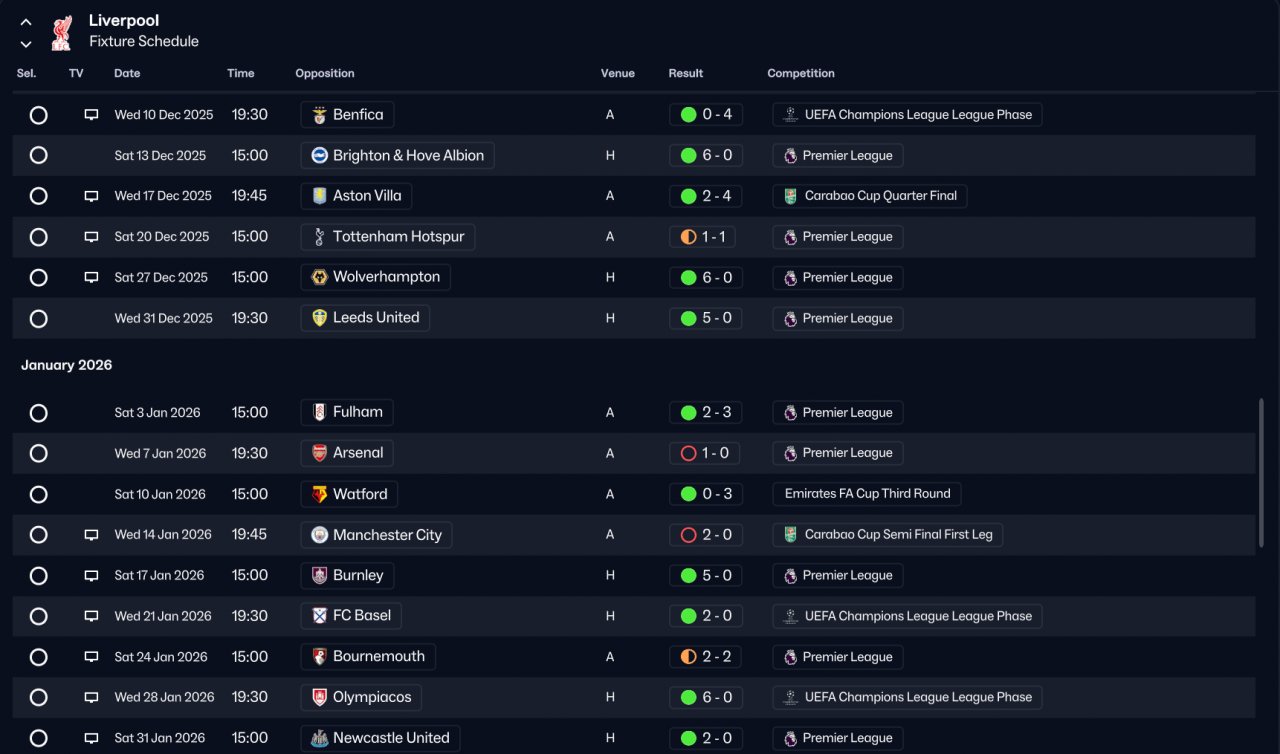Click the Watford club badge
Viewport: 1280px width, 754px height.
pyautogui.click(x=319, y=494)
